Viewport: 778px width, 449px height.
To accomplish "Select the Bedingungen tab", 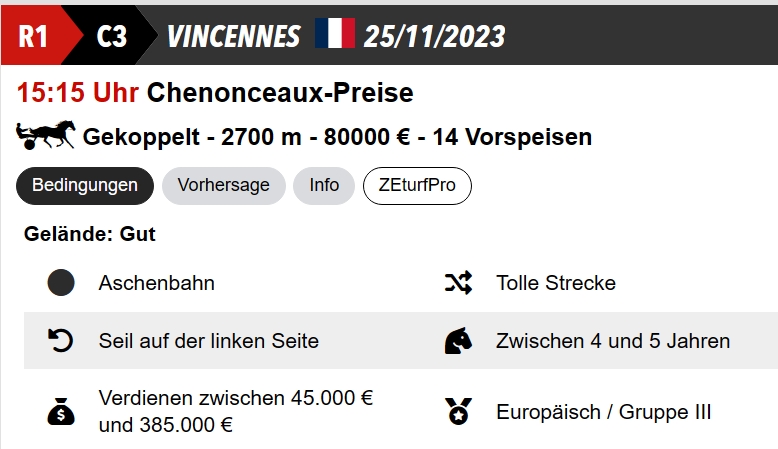I will coord(85,186).
